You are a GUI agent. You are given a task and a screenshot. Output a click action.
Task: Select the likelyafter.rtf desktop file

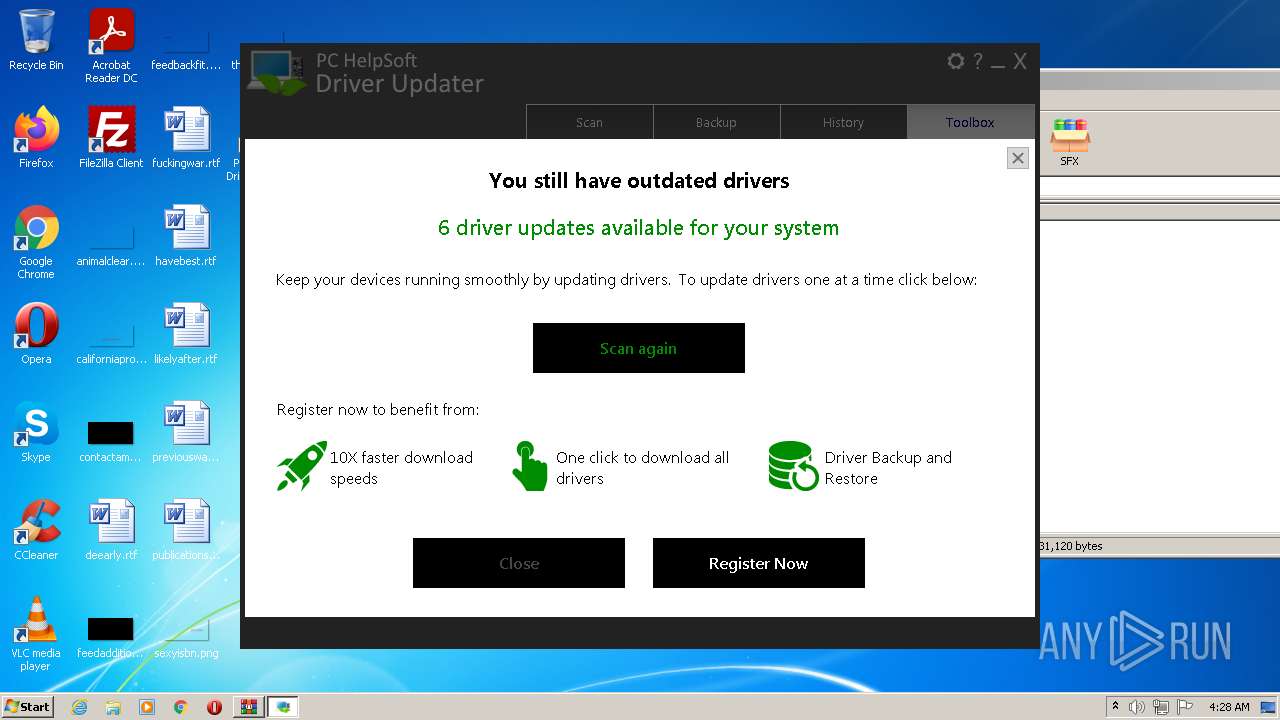[186, 334]
